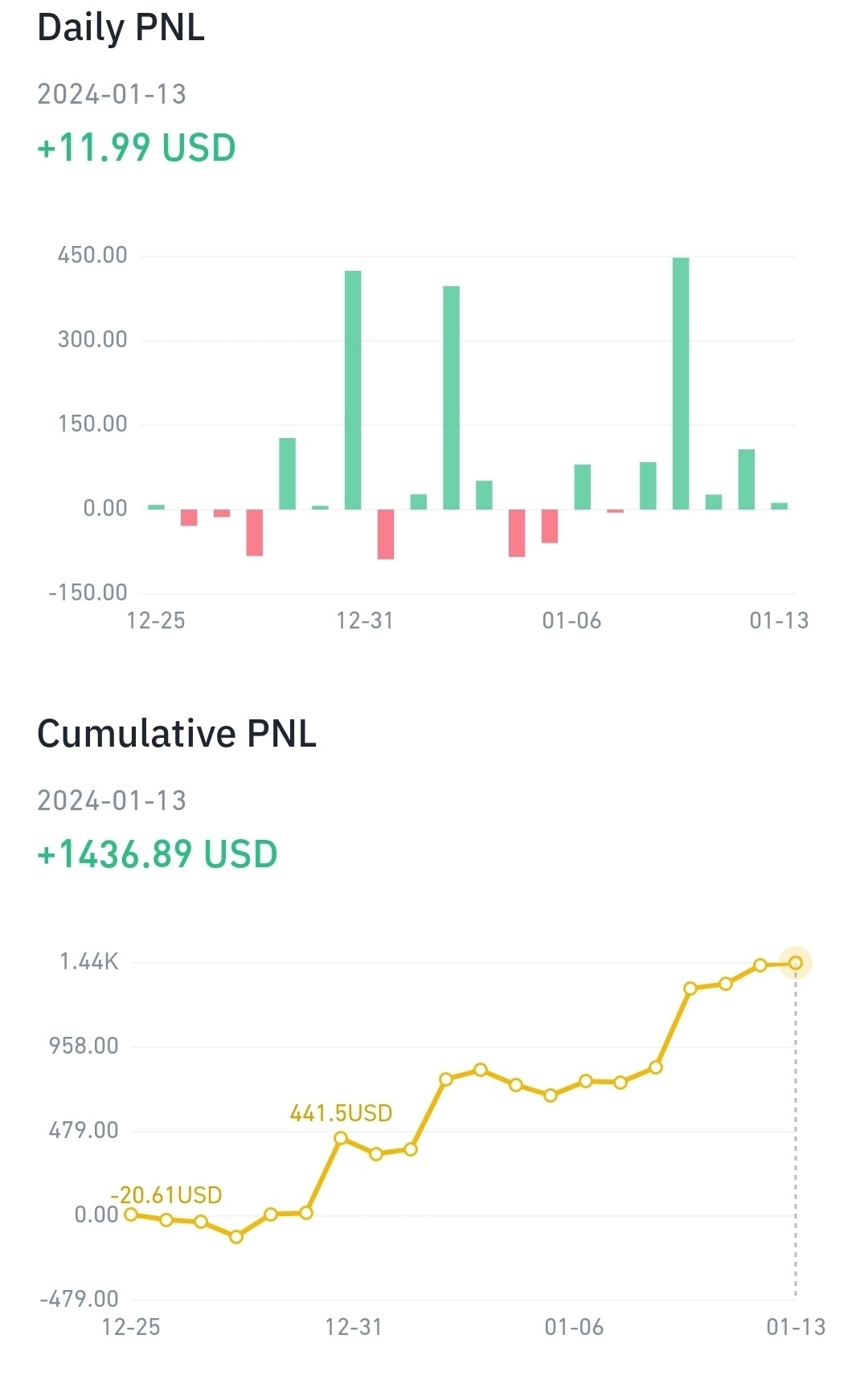This screenshot has width=868, height=1380.
Task: Tap the 2024-01-13 date under Cumulative PNL
Action: pos(112,801)
